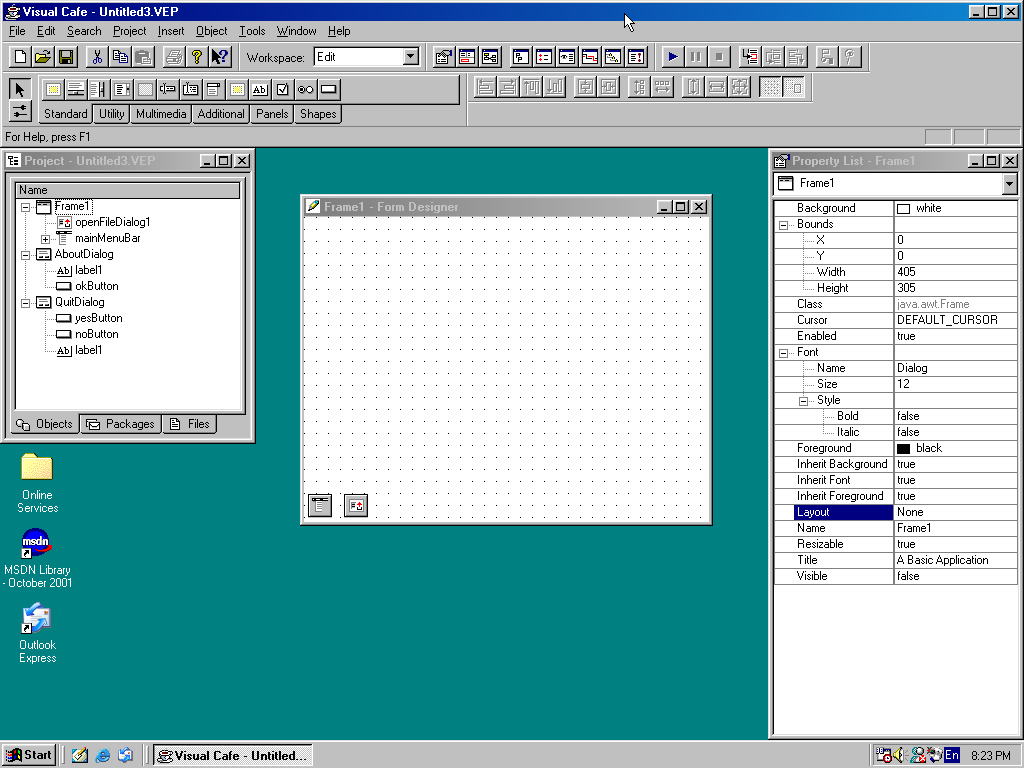Click the New Project toolbar icon
1024x768 pixels.
pyautogui.click(x=20, y=57)
